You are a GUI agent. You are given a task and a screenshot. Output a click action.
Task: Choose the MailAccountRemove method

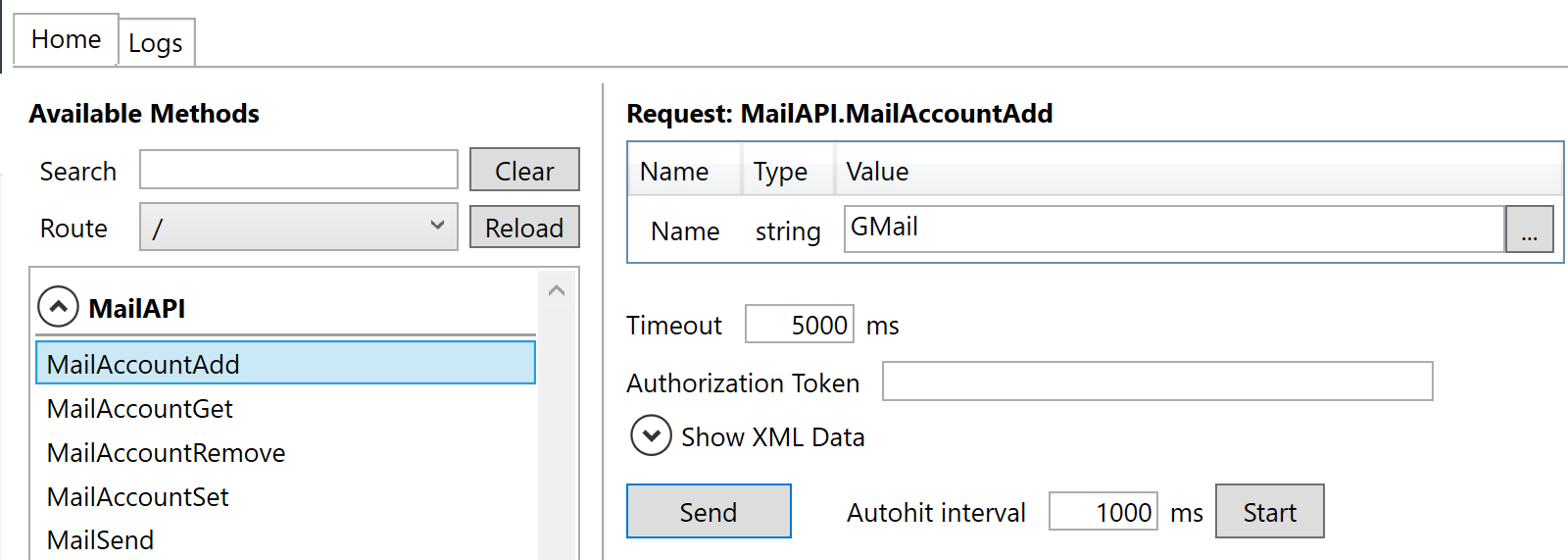[166, 453]
